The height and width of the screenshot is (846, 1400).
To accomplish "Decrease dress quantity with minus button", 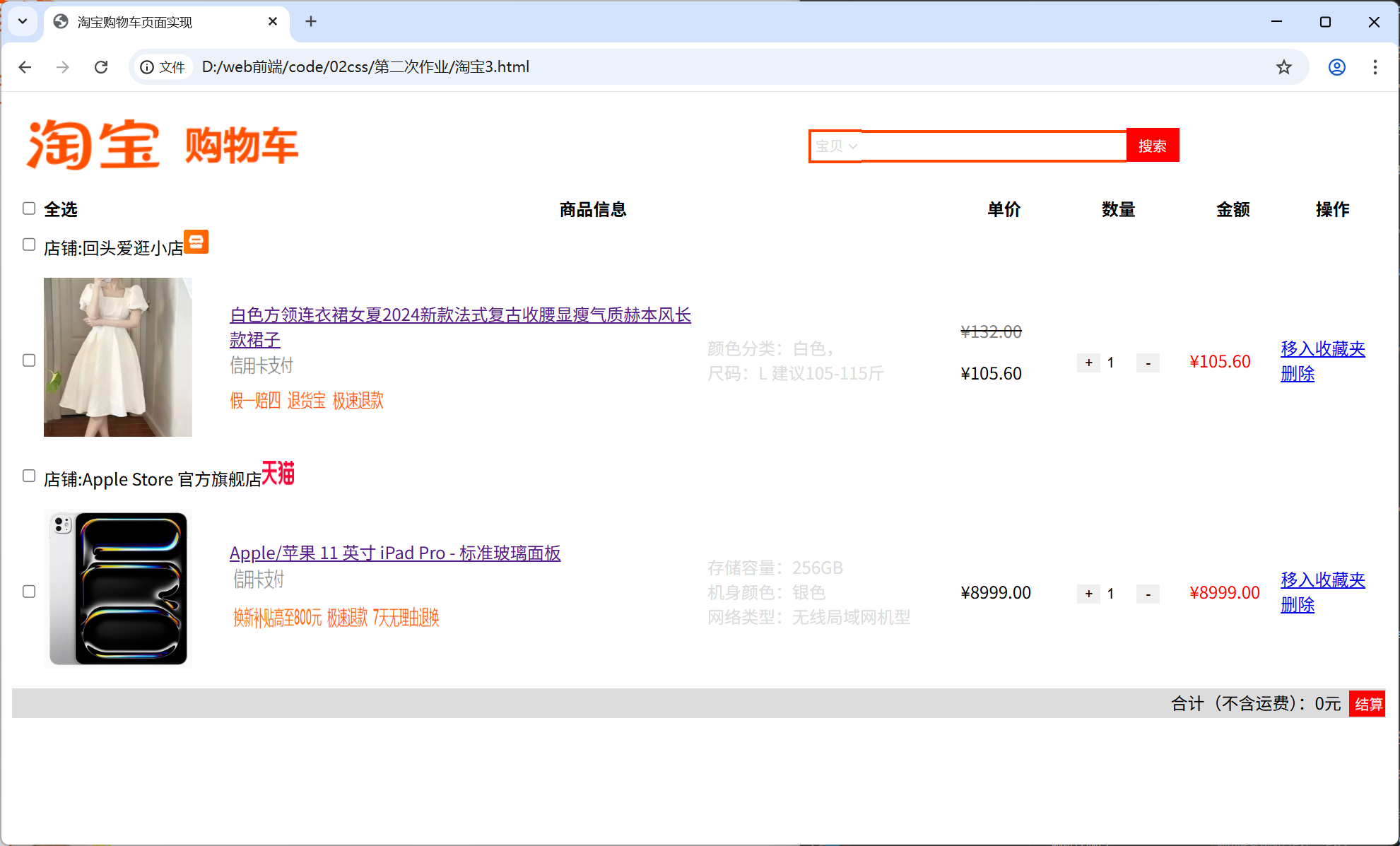I will tap(1148, 363).
